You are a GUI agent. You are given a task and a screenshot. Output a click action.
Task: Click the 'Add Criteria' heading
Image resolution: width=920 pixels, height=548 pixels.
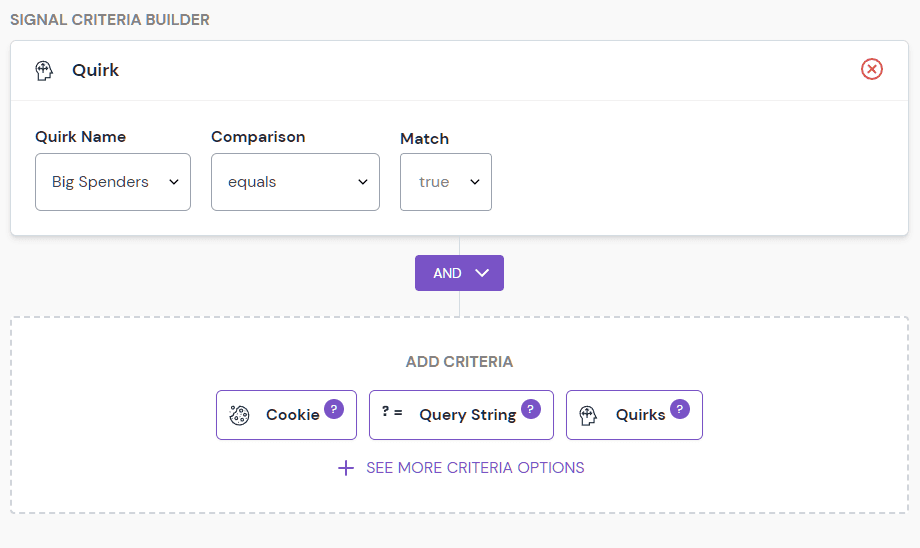[459, 362]
